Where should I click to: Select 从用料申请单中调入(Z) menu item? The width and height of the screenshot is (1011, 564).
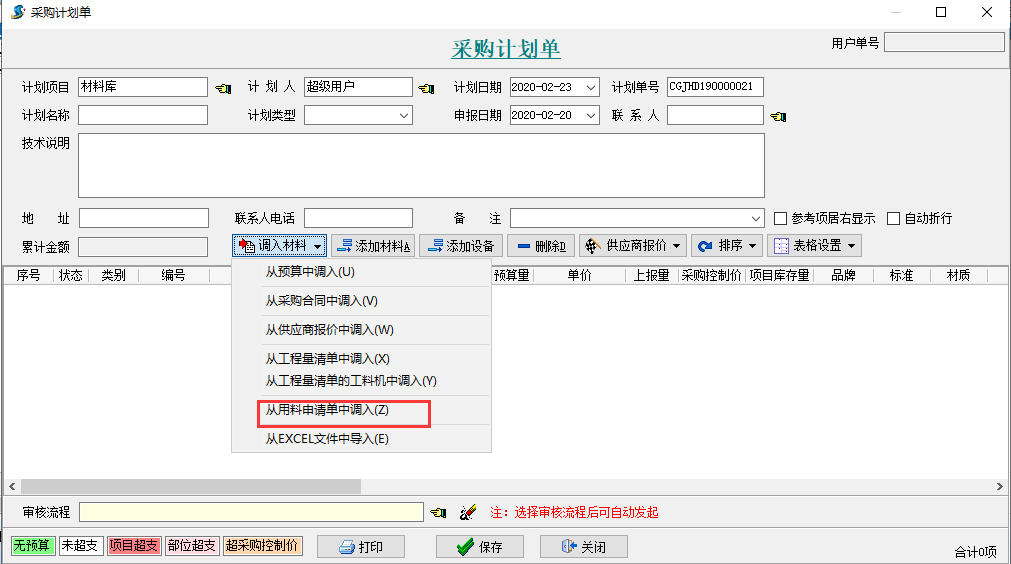327,410
